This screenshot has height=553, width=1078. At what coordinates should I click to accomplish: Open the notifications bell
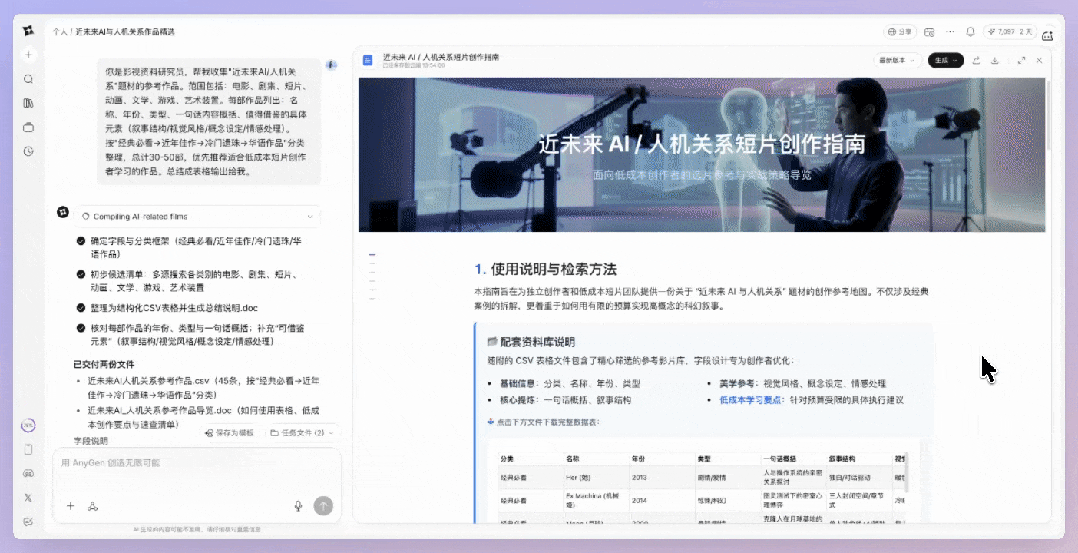pos(969,32)
